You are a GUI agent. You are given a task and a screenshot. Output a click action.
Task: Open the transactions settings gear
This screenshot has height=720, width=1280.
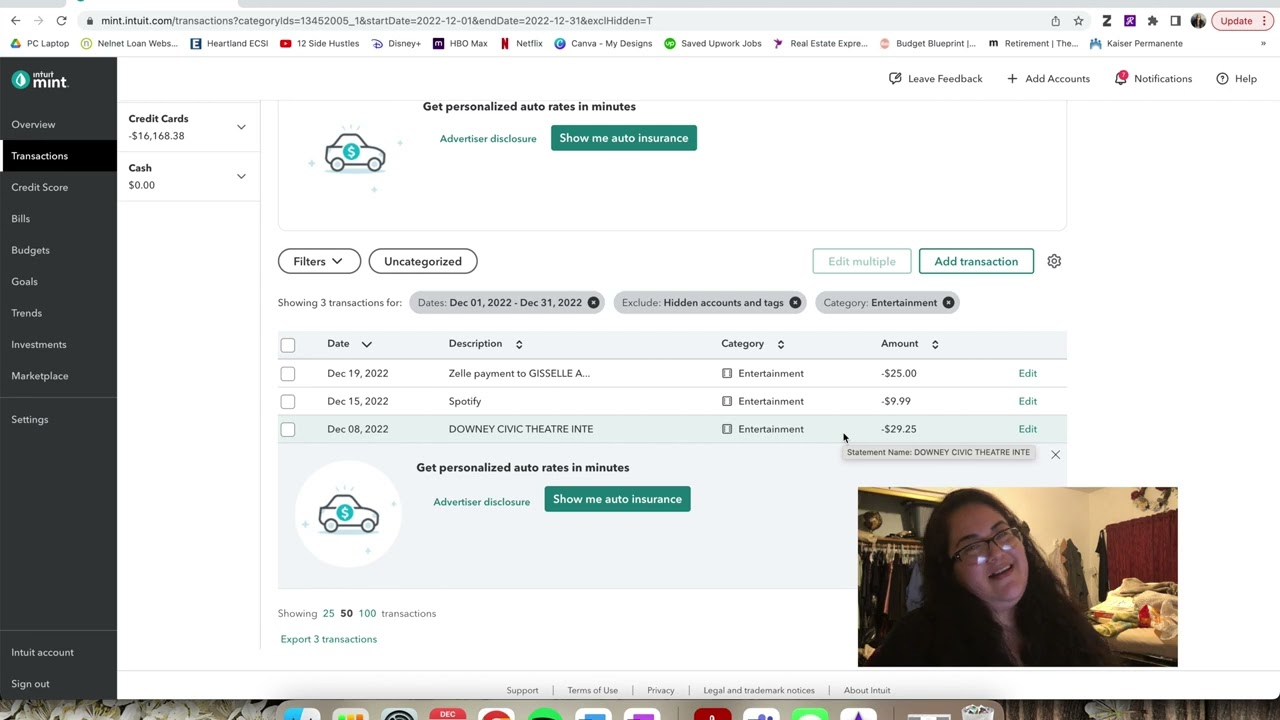pyautogui.click(x=1054, y=261)
